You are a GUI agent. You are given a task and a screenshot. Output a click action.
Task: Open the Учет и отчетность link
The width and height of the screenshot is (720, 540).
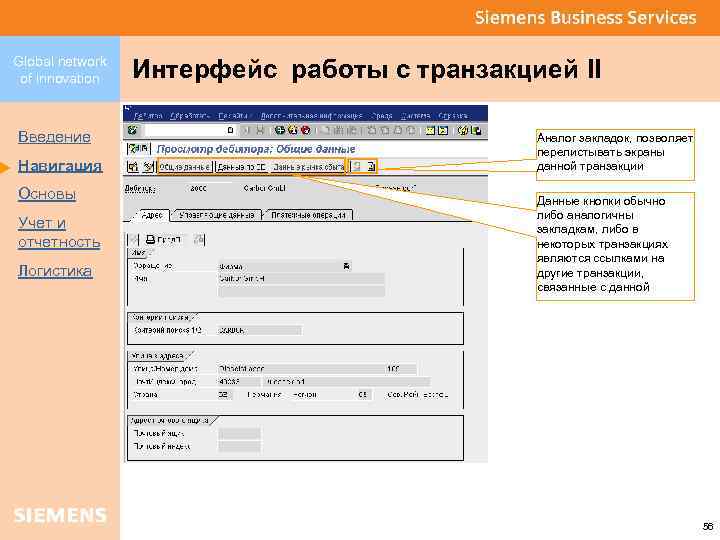click(x=59, y=233)
